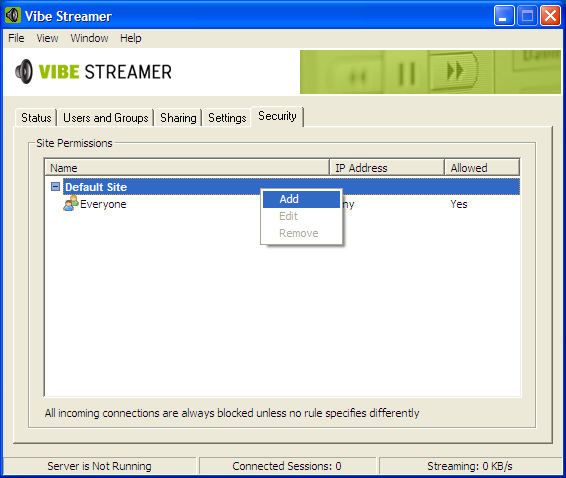The image size is (566, 478).
Task: Open the Help menu
Action: click(x=131, y=38)
